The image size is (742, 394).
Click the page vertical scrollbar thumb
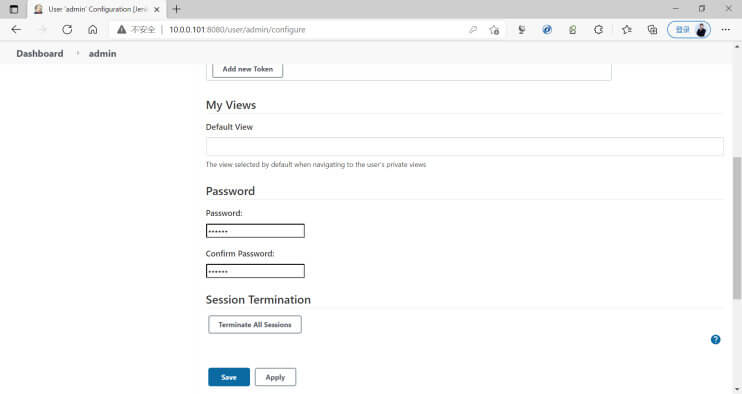point(737,228)
